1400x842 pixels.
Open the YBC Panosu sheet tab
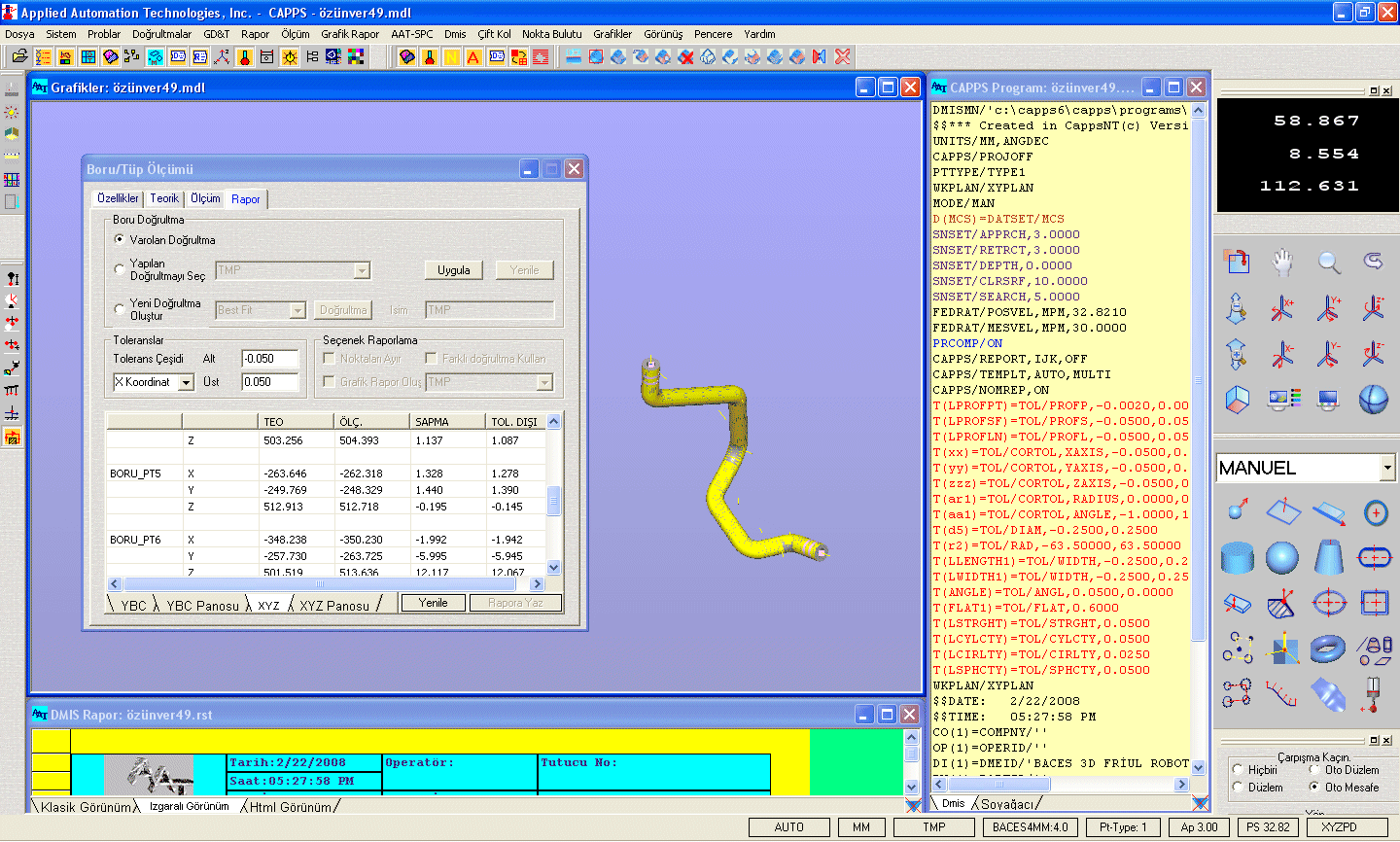pyautogui.click(x=202, y=606)
